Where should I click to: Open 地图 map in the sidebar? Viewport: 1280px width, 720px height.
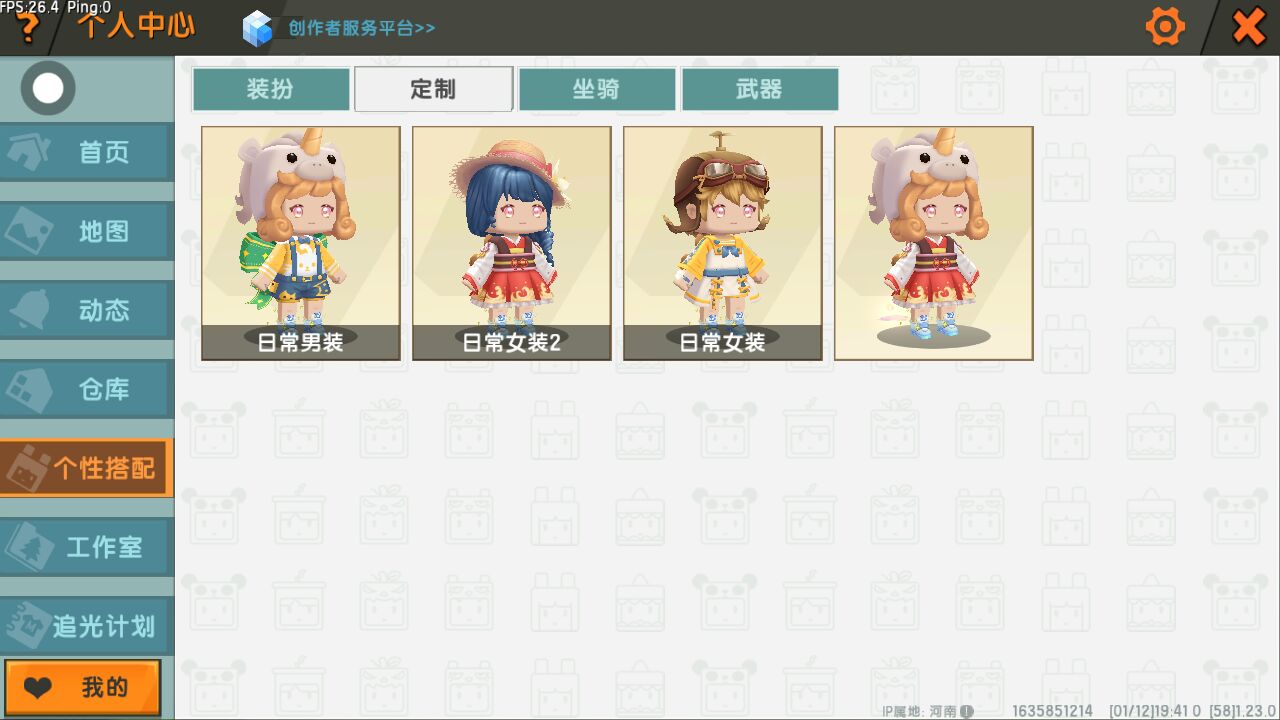point(87,231)
